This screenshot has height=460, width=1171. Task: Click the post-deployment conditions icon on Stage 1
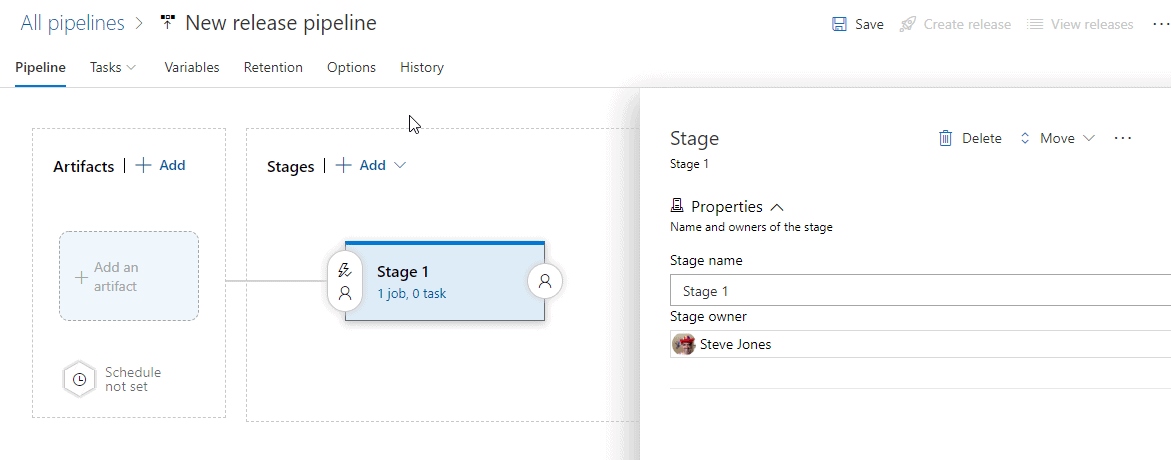545,281
